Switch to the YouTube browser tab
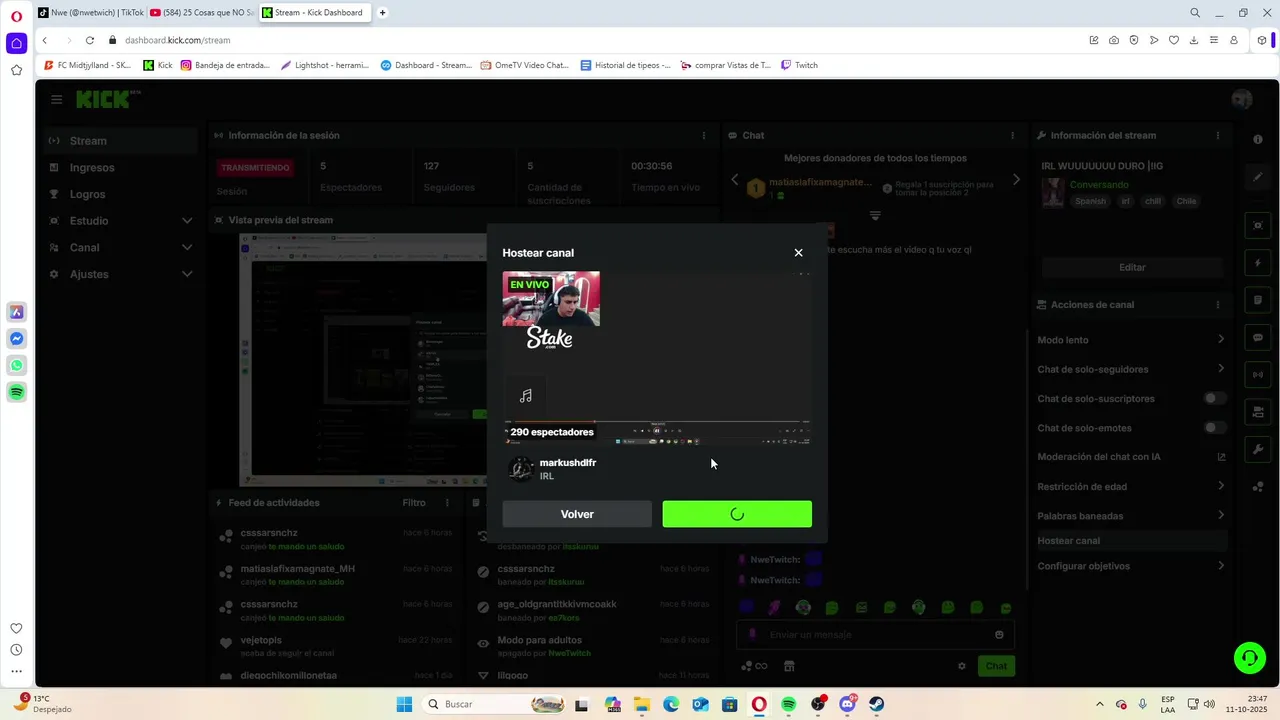 point(202,13)
